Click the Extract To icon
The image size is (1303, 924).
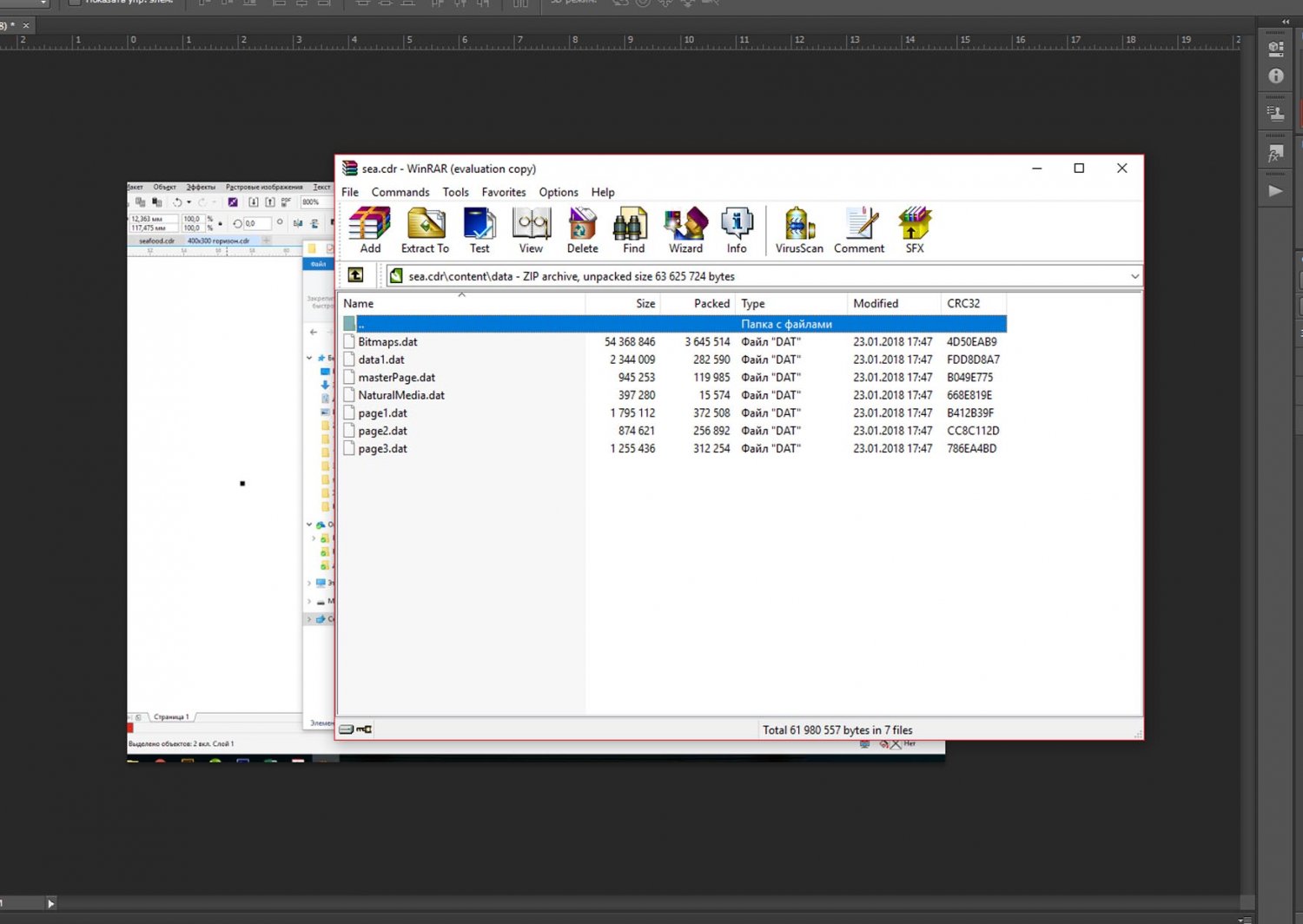[425, 229]
